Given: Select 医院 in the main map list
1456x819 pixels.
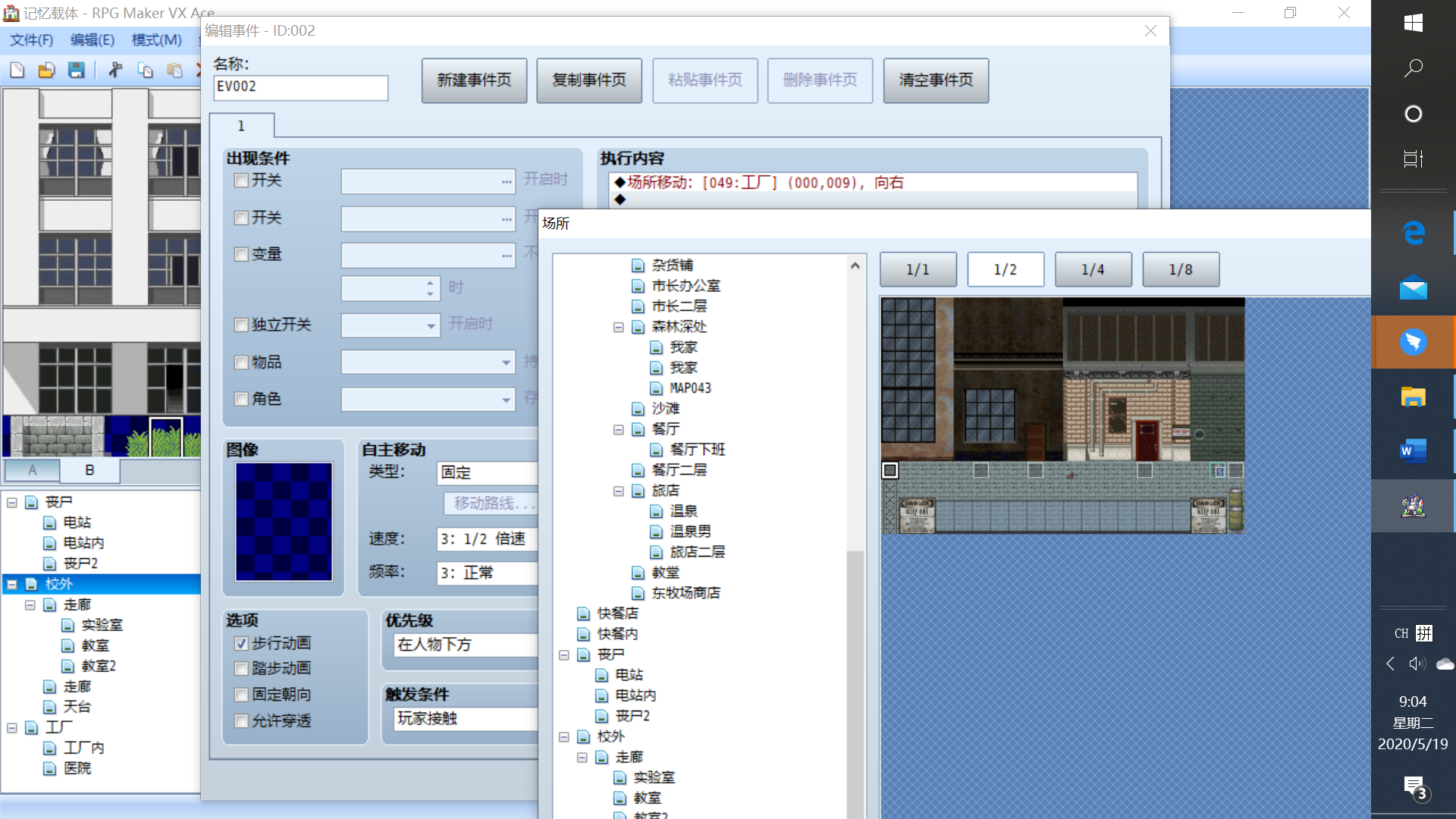Looking at the screenshot, I should point(77,768).
